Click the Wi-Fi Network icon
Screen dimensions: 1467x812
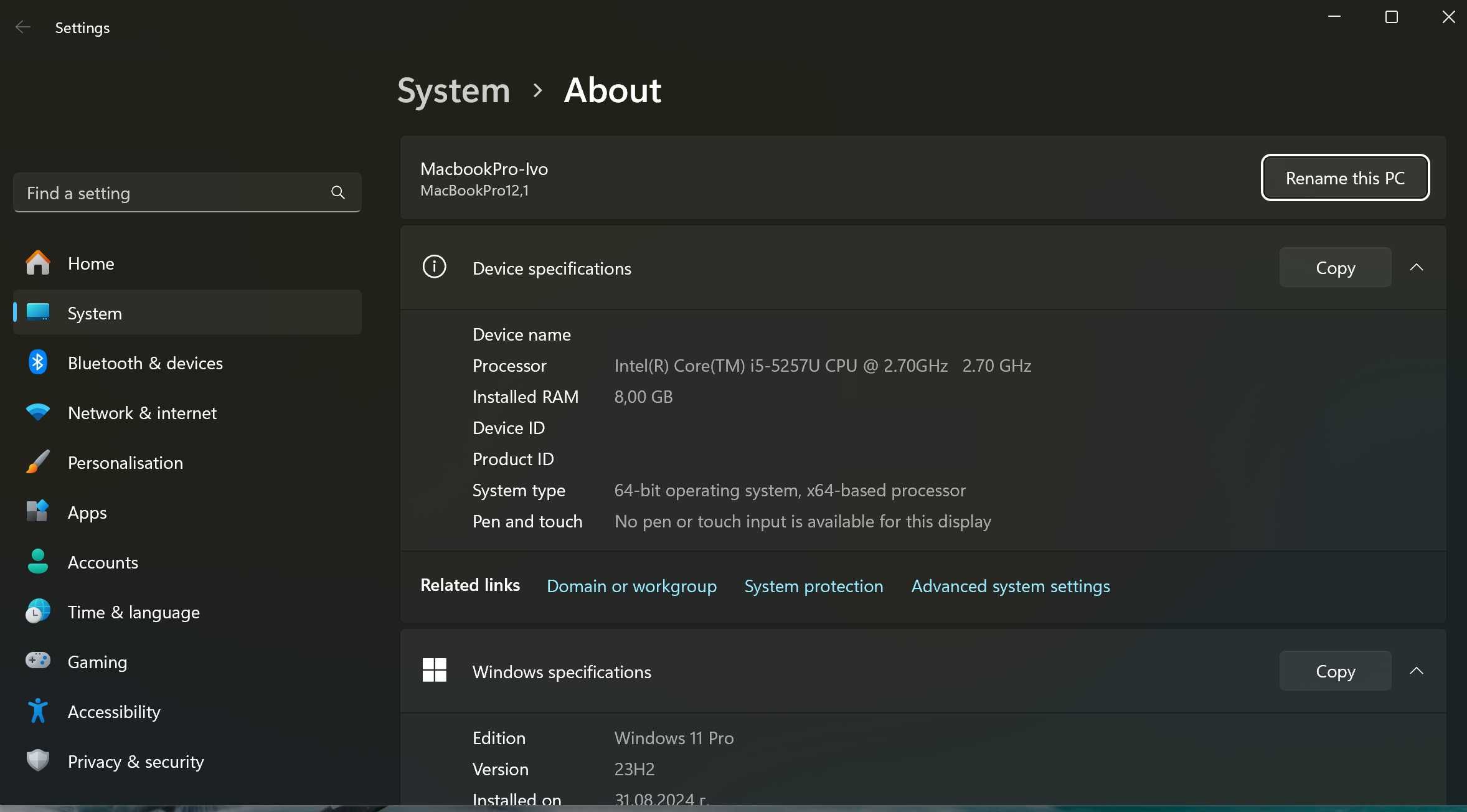point(38,412)
